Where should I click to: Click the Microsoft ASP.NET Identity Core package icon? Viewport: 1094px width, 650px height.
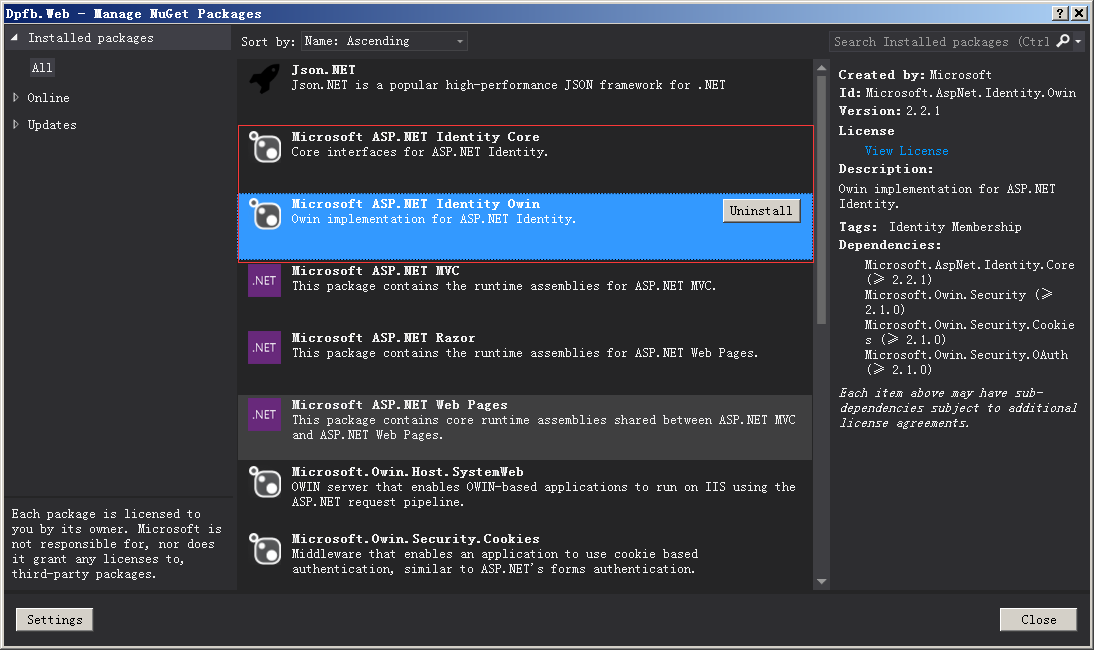point(264,146)
